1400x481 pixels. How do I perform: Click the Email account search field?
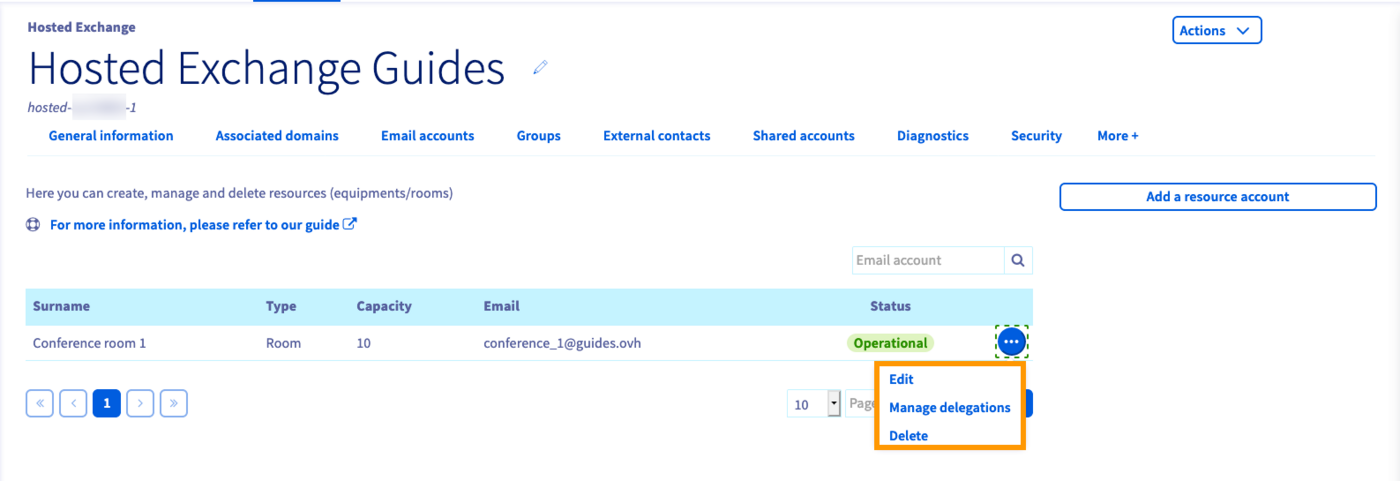tap(928, 260)
